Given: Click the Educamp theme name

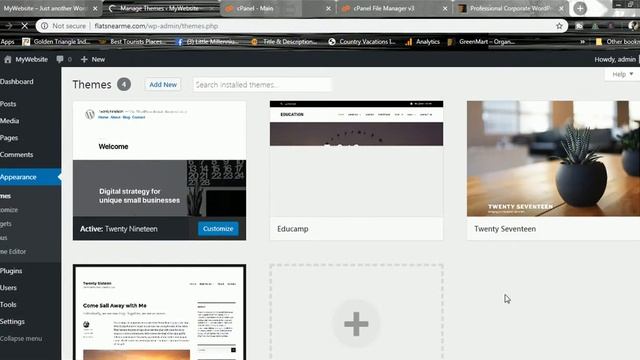Looking at the screenshot, I should pos(293,229).
